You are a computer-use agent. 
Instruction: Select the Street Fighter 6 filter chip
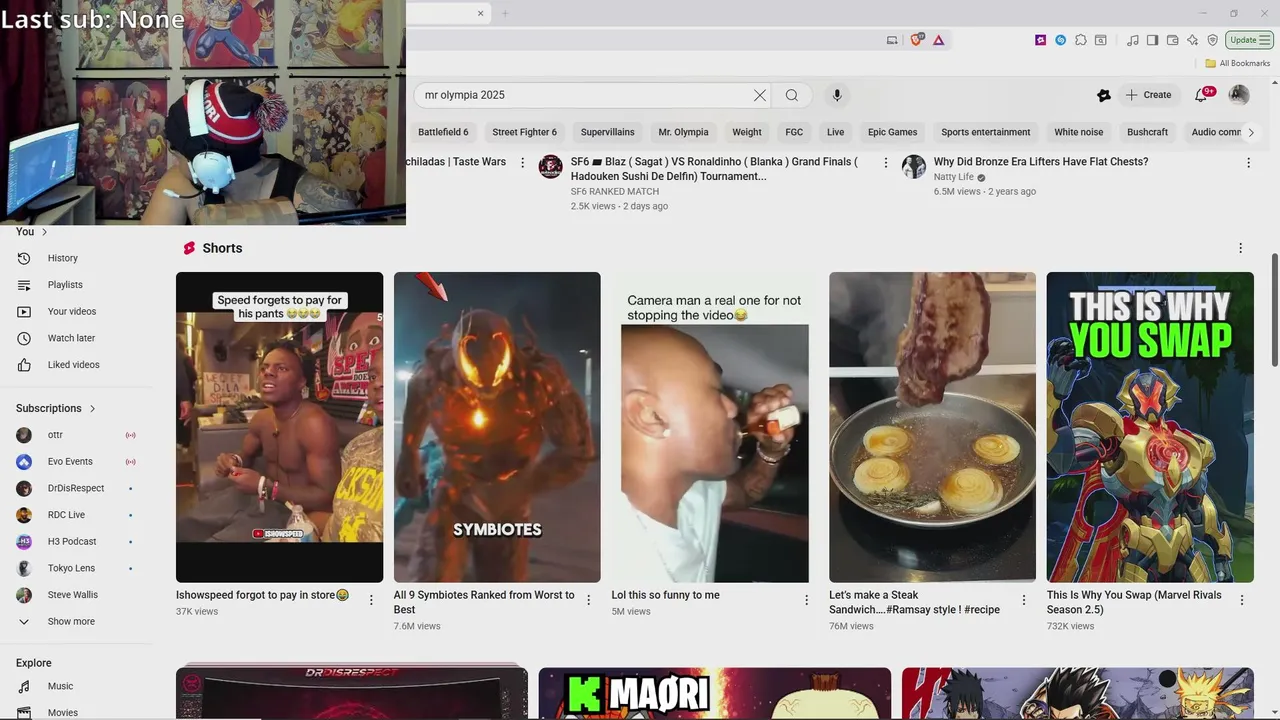524,132
